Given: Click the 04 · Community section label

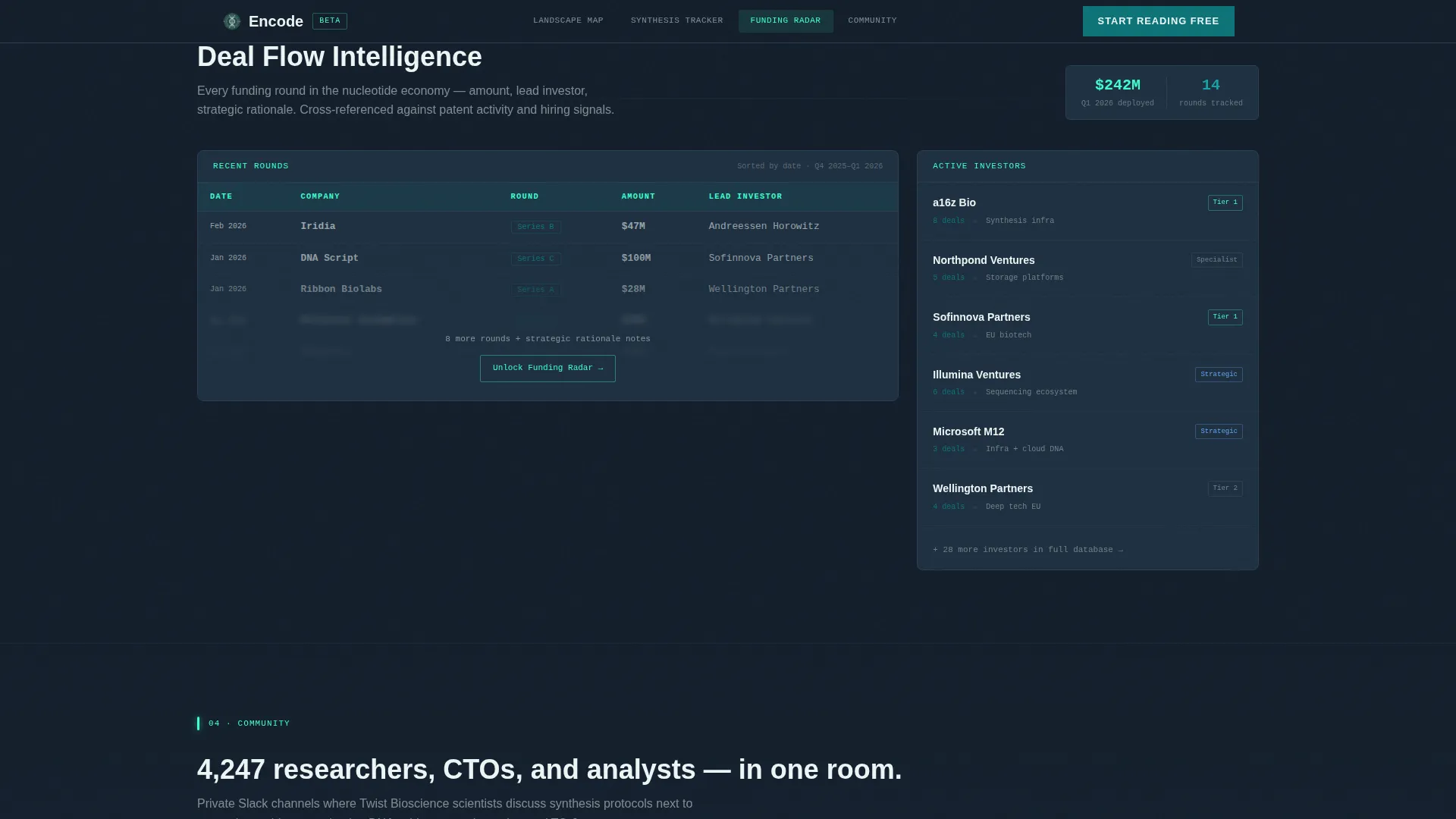Looking at the screenshot, I should click(x=249, y=723).
